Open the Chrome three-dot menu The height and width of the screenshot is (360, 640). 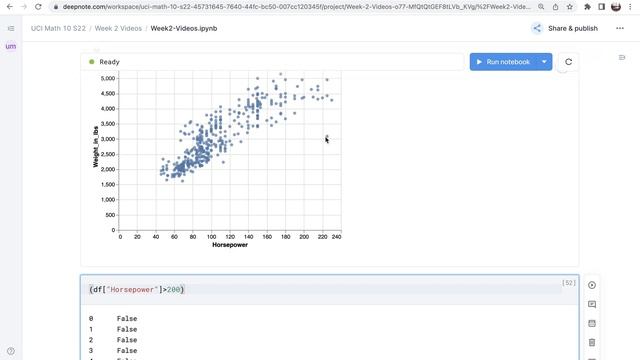tap(630, 7)
